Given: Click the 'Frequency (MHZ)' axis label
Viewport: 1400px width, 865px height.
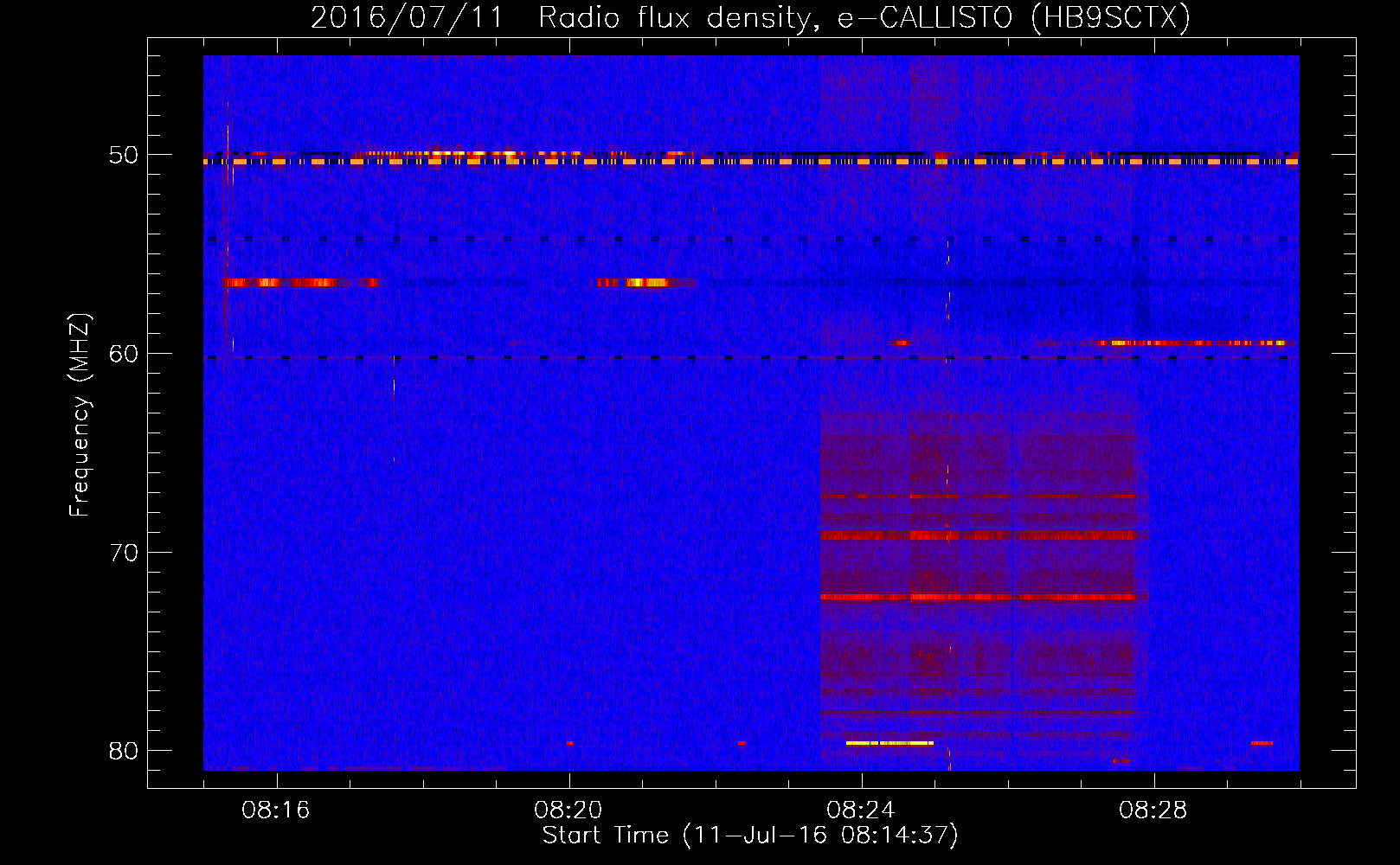Looking at the screenshot, I should click(x=80, y=415).
